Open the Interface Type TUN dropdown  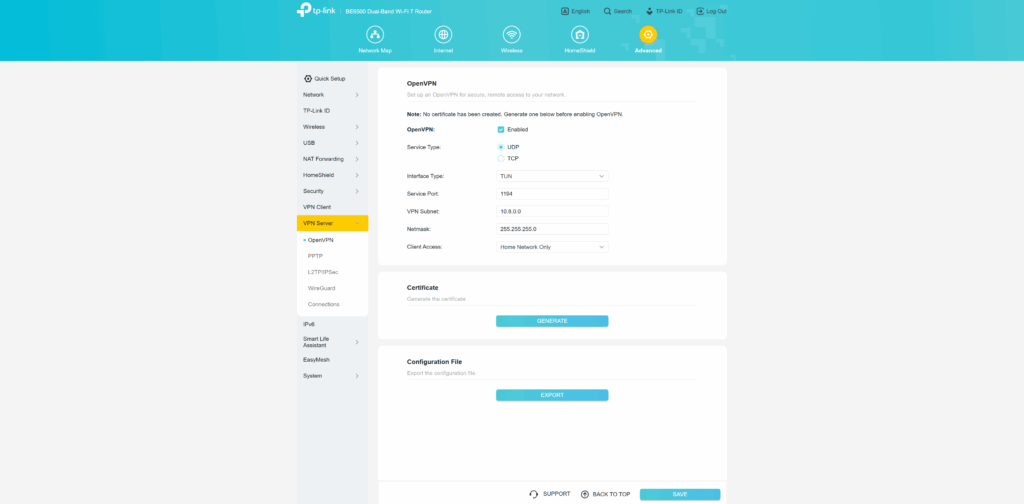pos(552,176)
